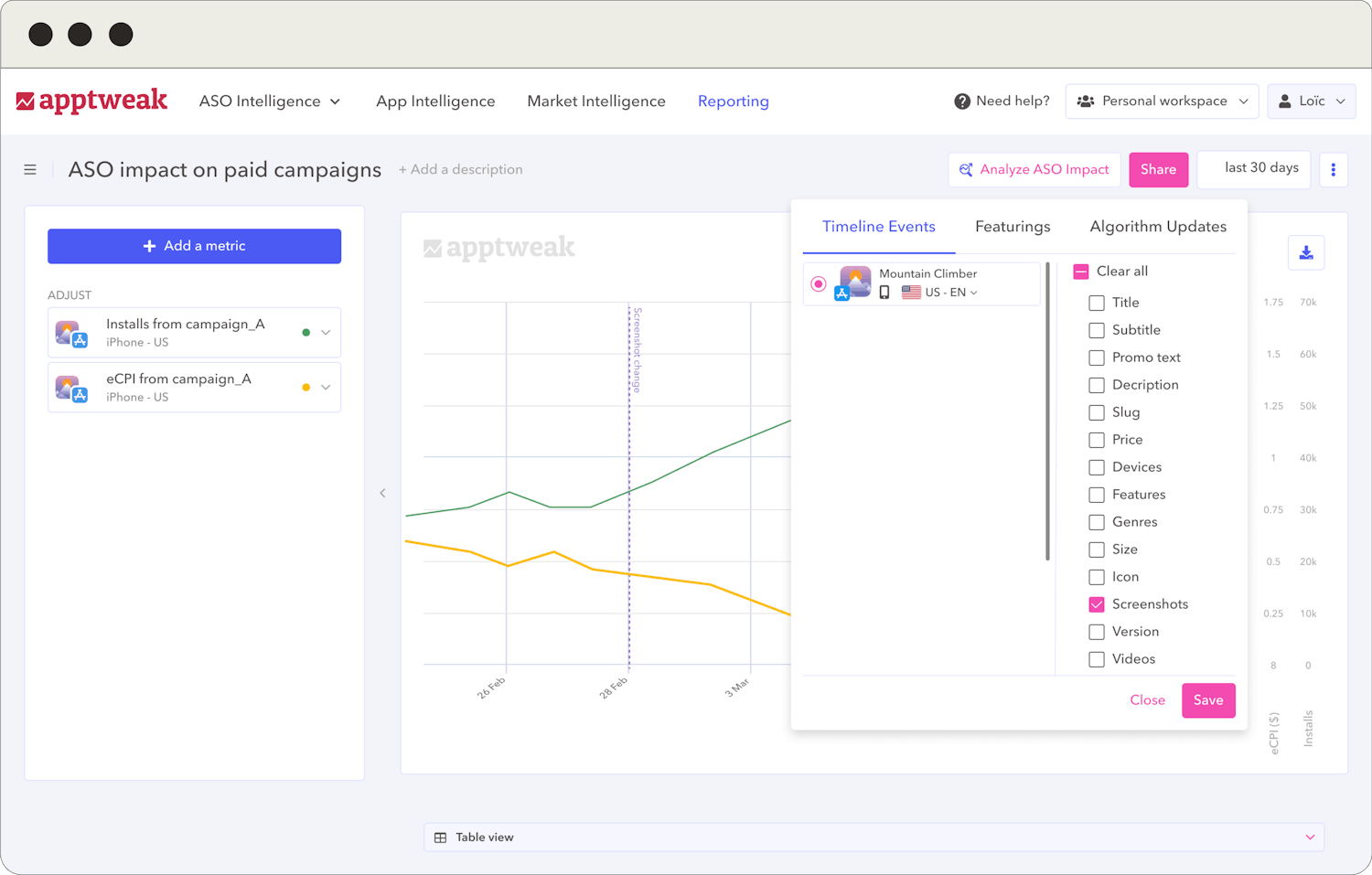Enable the Title event checkbox

tap(1097, 303)
